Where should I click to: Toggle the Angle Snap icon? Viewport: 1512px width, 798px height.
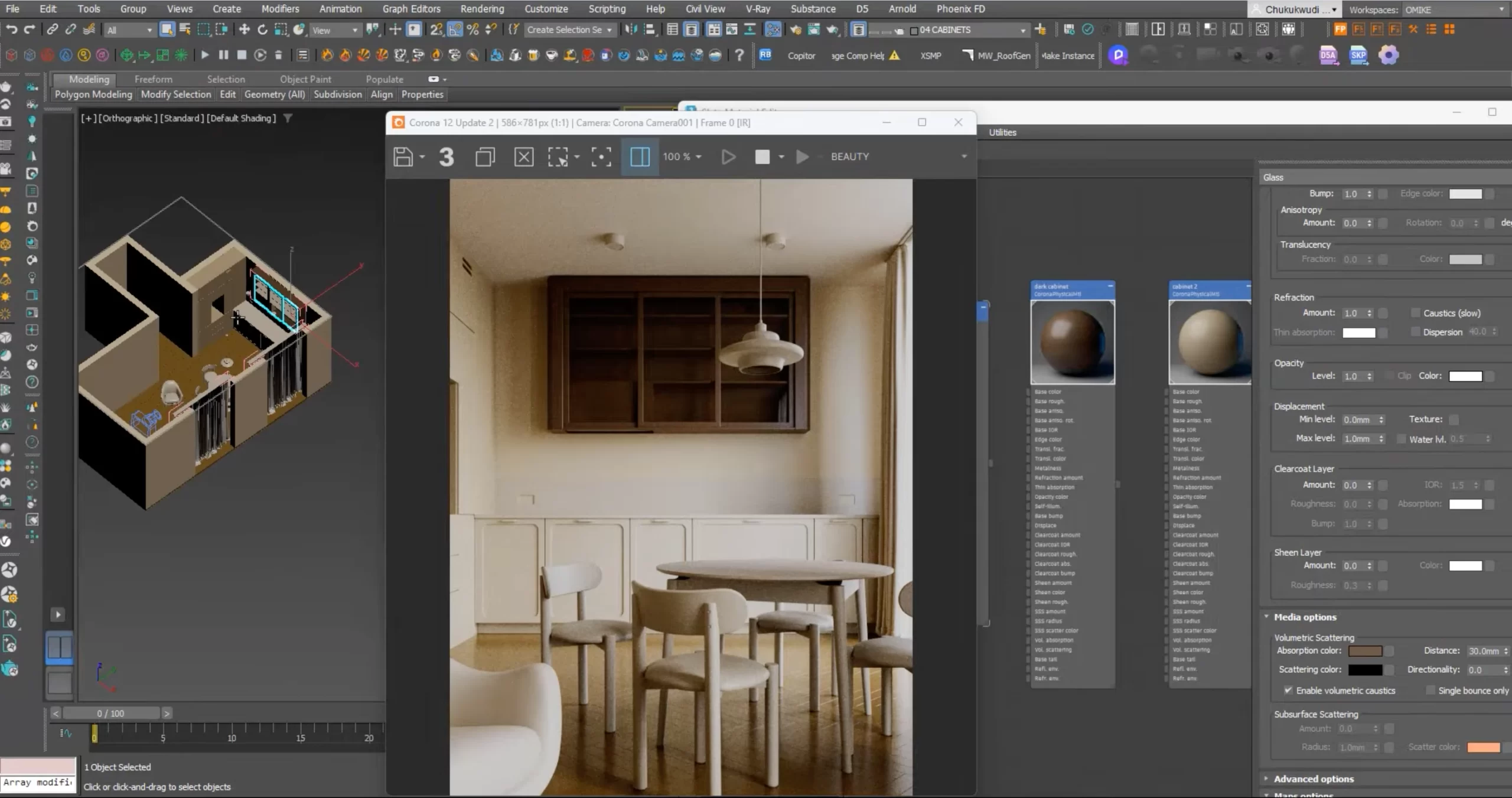455,30
